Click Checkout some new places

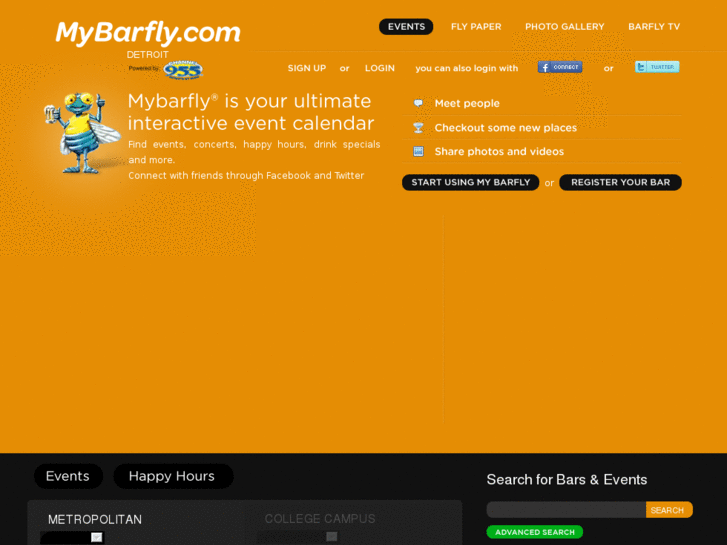coord(506,128)
